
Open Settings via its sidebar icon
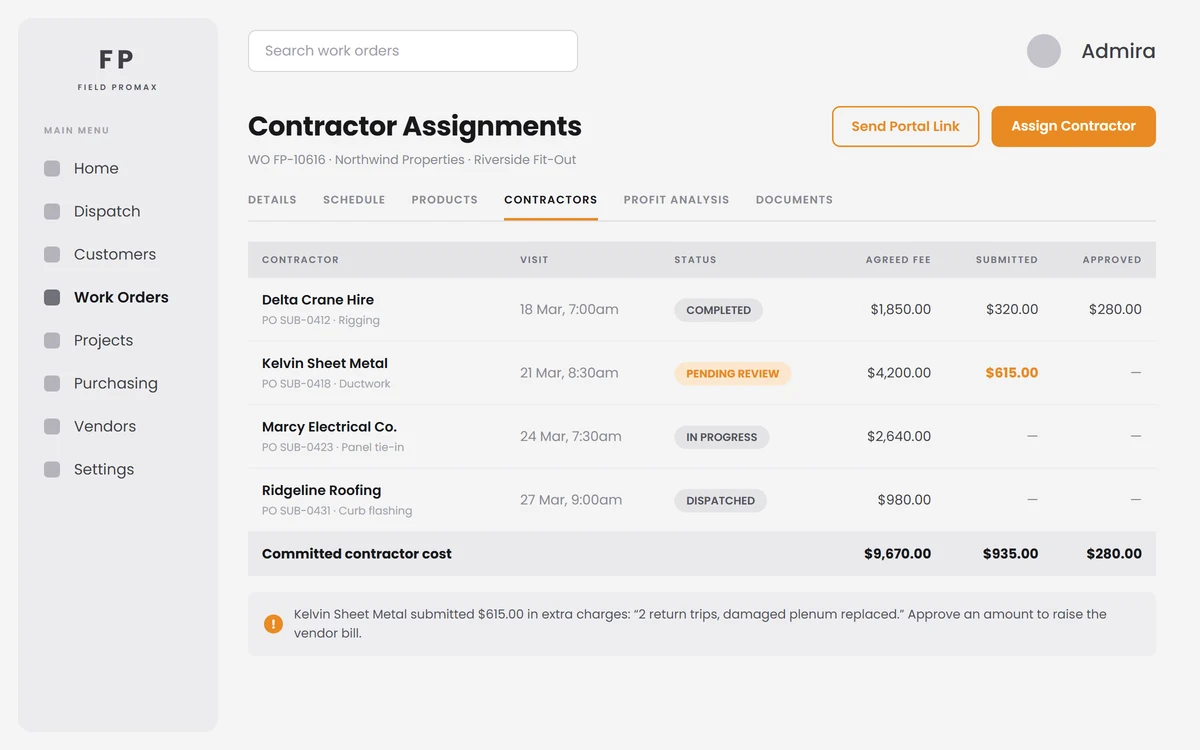(52, 470)
